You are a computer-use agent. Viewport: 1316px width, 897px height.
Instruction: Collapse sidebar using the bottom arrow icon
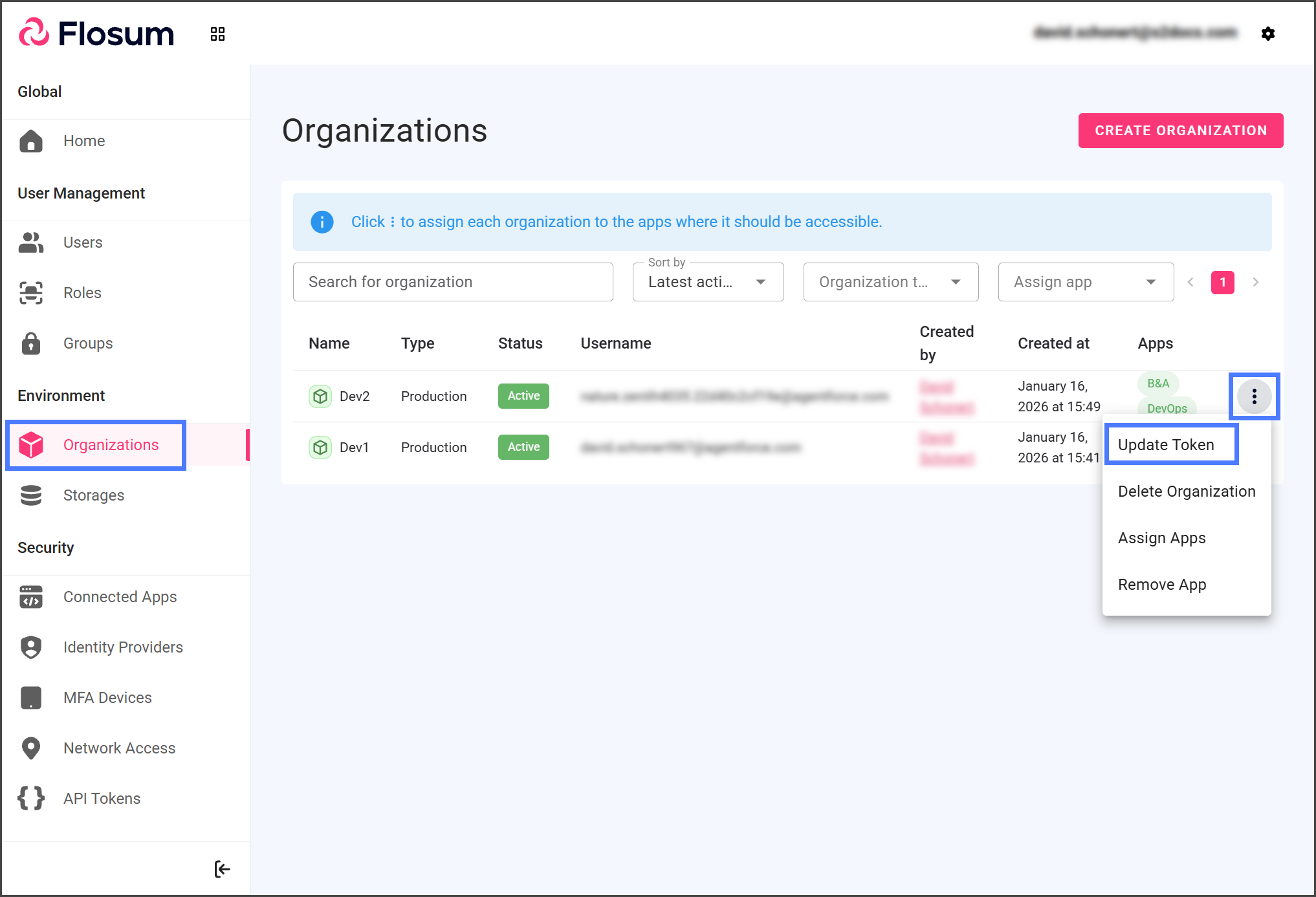222,869
